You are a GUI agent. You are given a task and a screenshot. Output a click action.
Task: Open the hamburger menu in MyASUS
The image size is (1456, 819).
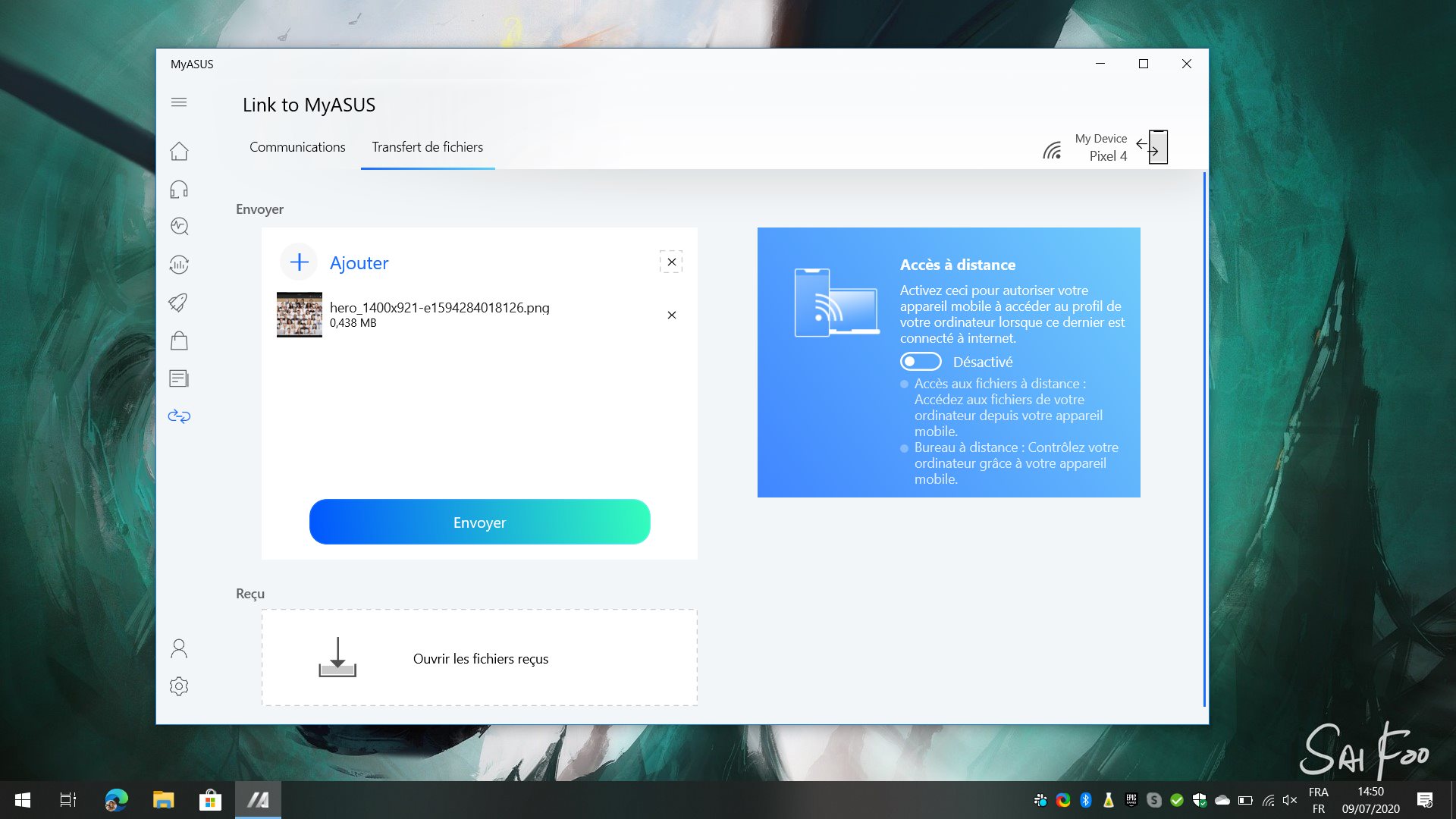[179, 102]
